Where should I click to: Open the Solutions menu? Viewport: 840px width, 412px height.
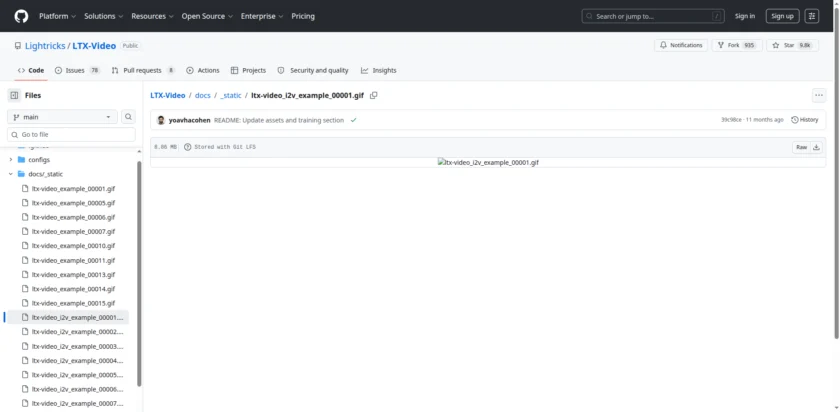(x=103, y=16)
